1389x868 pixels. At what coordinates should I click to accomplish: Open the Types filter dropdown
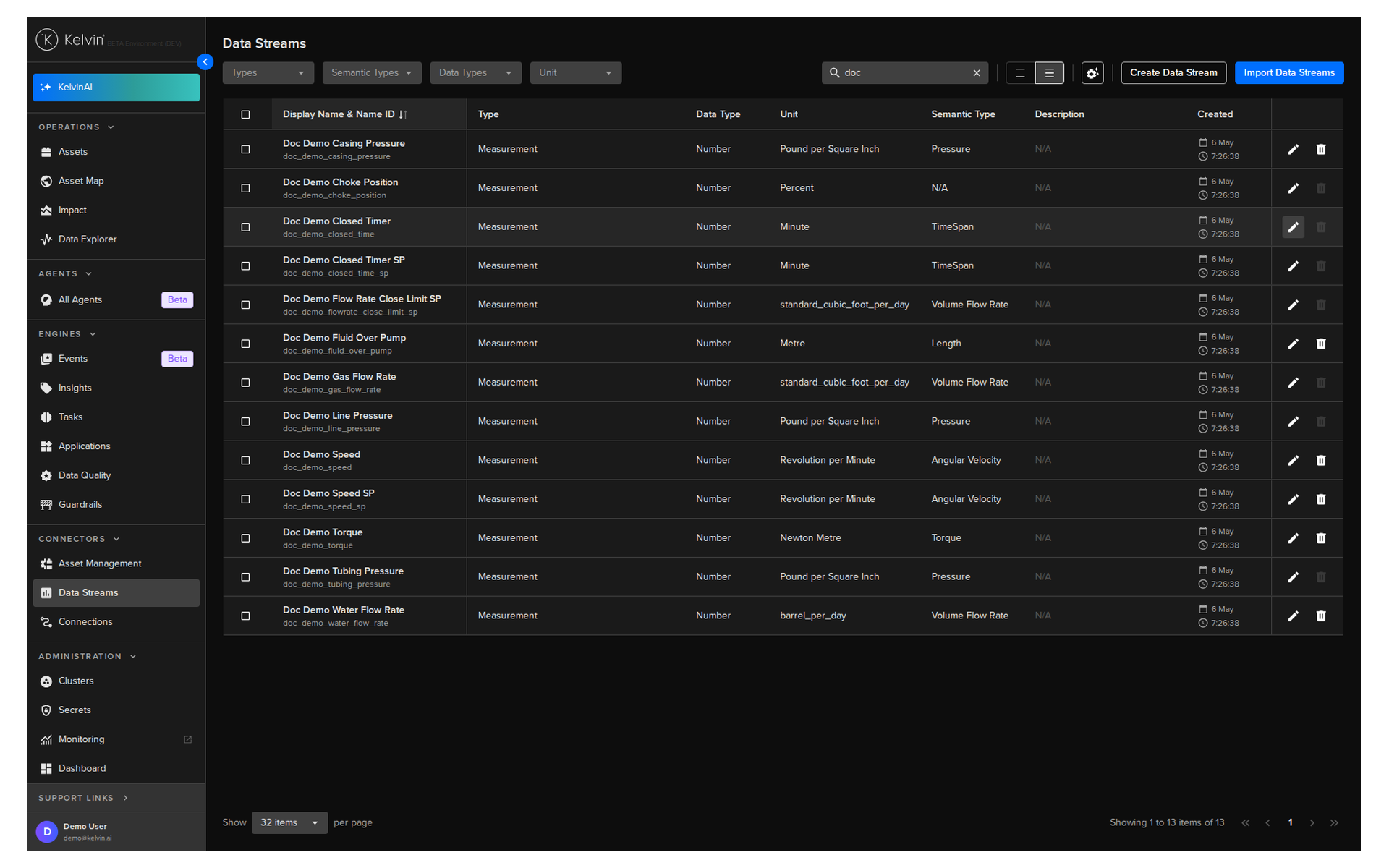(268, 73)
